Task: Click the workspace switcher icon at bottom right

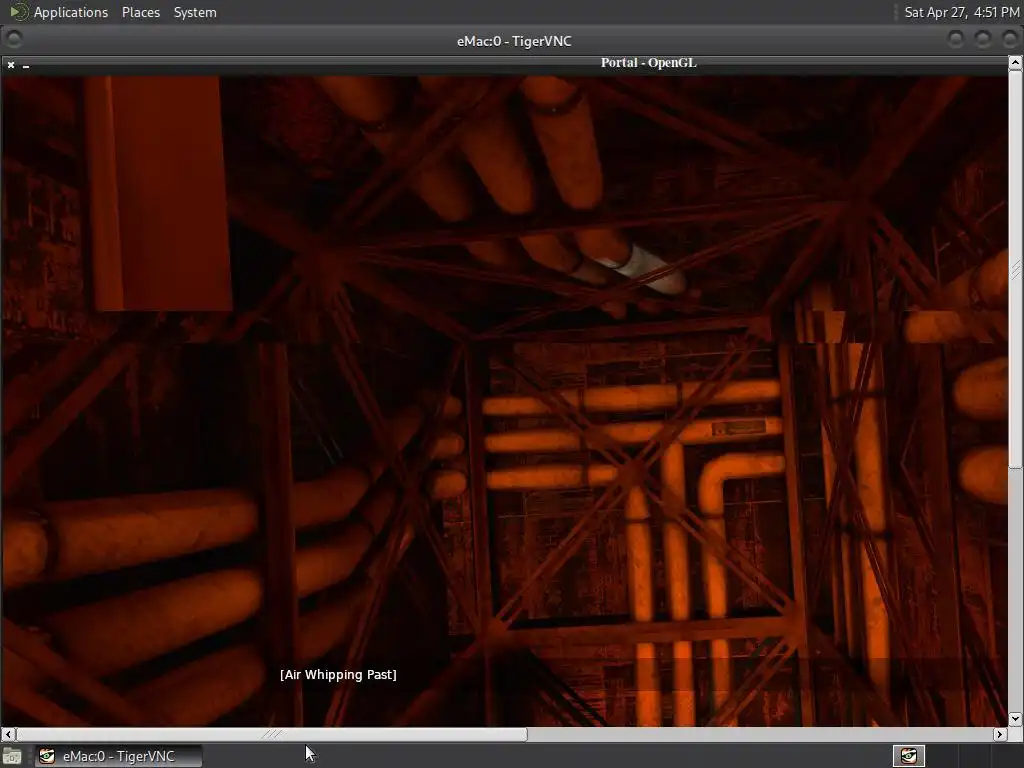Action: pyautogui.click(x=909, y=756)
